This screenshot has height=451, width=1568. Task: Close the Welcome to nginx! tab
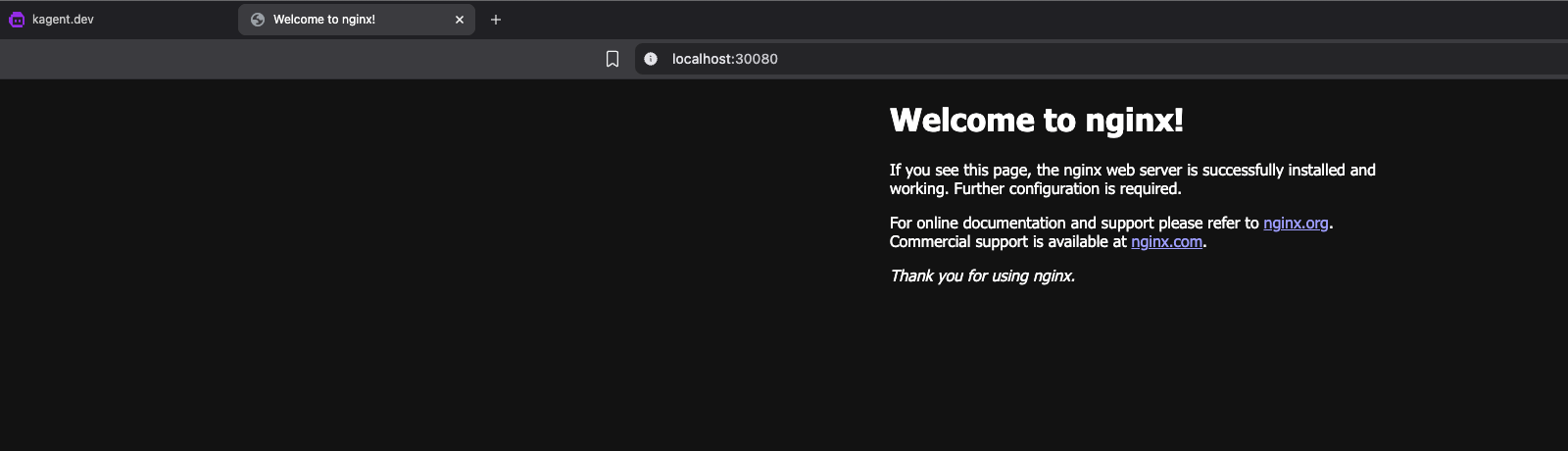coord(460,20)
